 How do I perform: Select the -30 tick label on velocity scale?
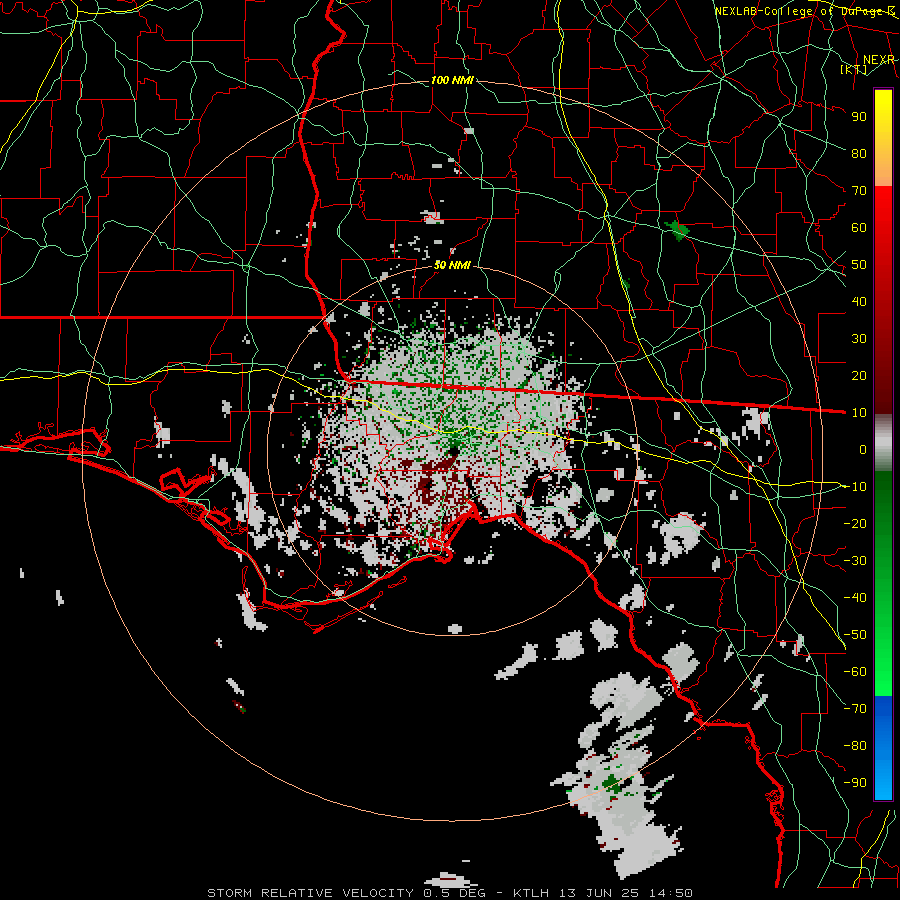(x=855, y=561)
